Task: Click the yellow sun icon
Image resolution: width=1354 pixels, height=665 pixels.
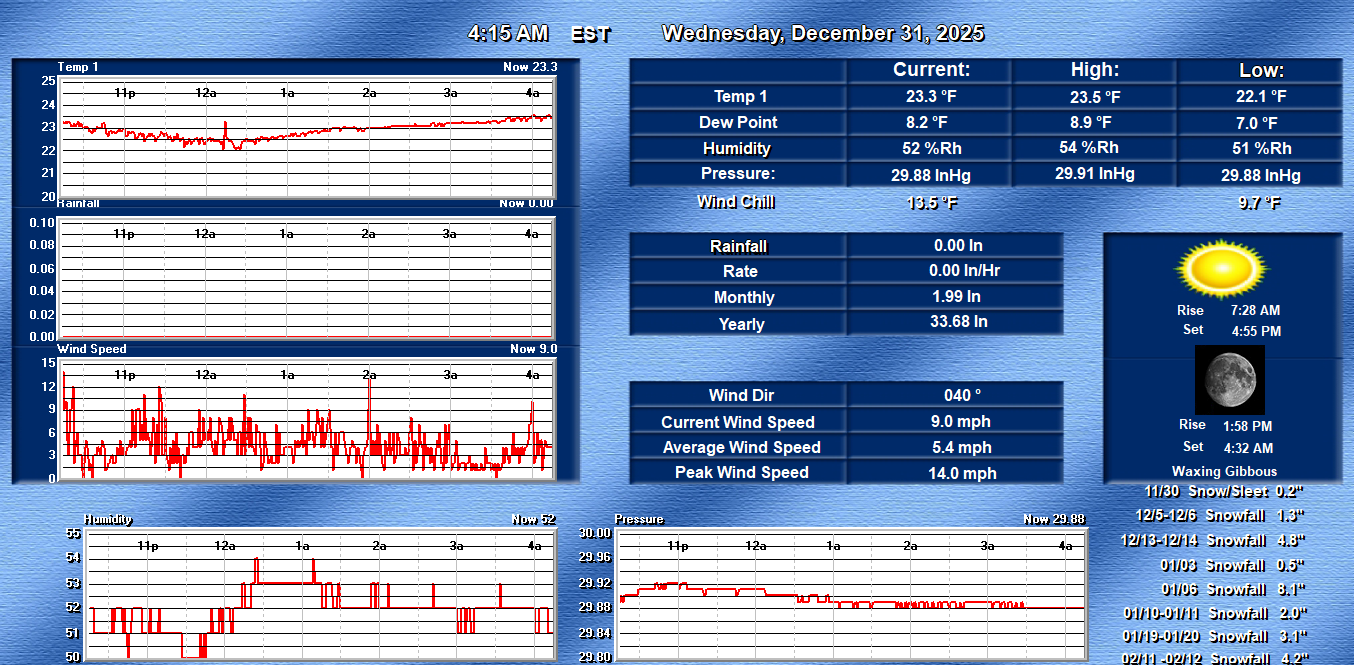Action: pyautogui.click(x=1220, y=268)
